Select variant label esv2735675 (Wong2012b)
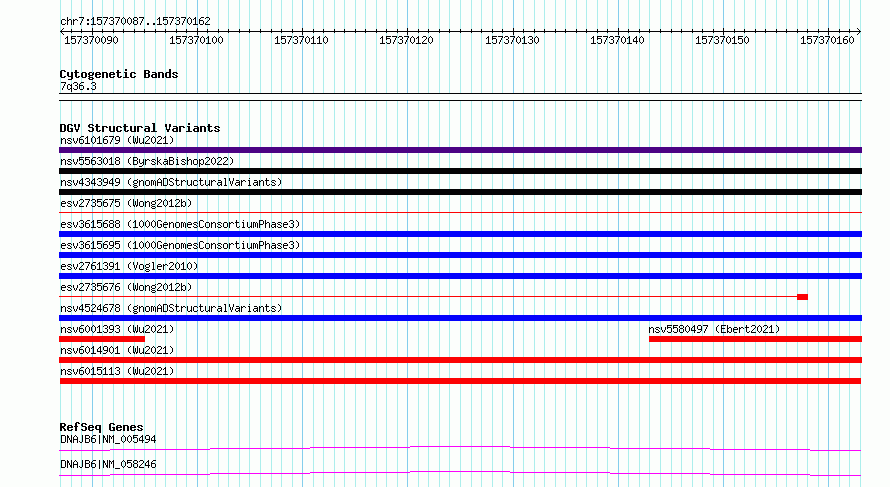Viewport: 890px width, 487px height. tap(126, 203)
